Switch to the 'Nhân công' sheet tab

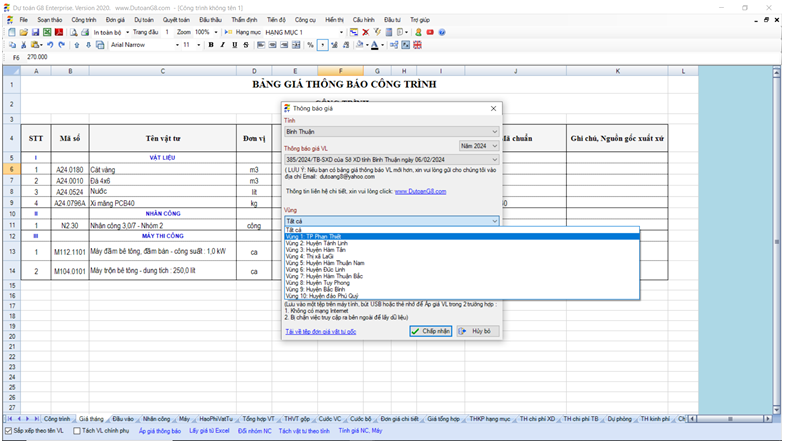156,419
